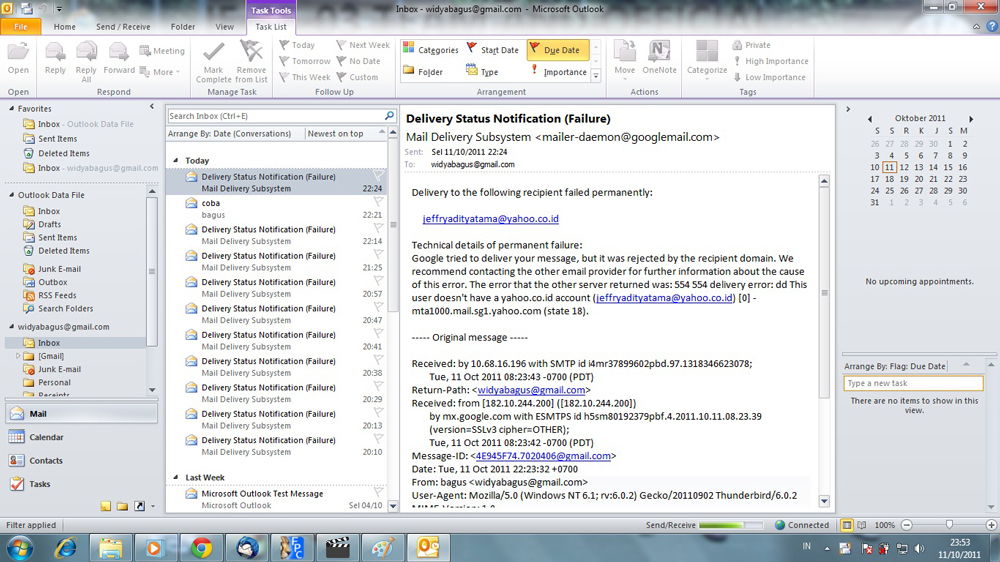Arrange tasks by Type
1000x562 pixels.
(x=482, y=72)
